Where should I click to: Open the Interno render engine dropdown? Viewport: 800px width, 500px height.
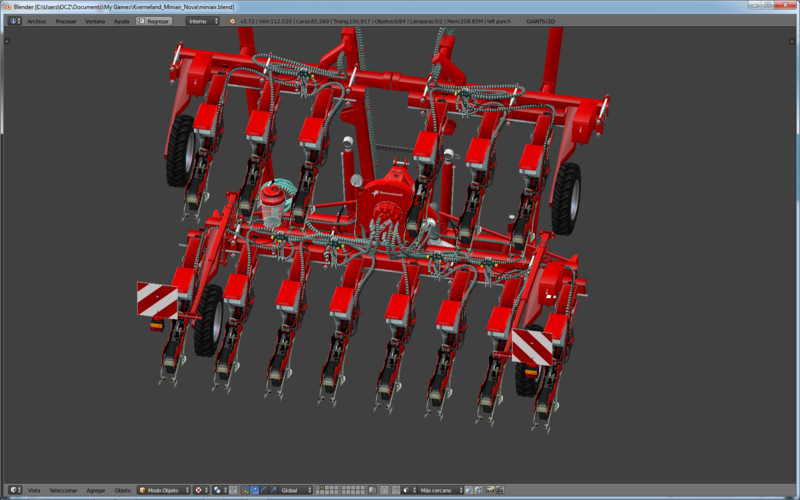point(202,20)
